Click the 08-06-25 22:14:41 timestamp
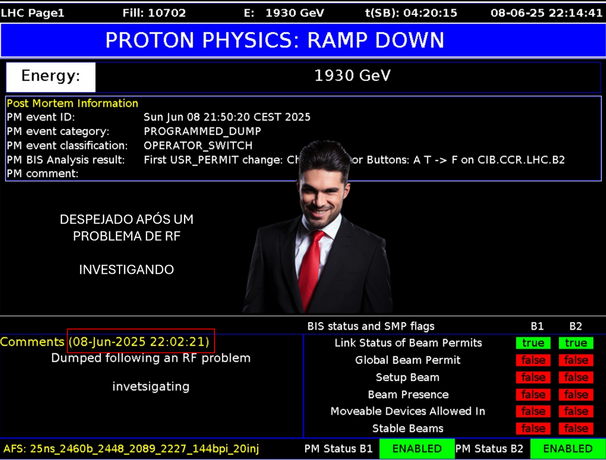606x460 pixels. (x=546, y=13)
